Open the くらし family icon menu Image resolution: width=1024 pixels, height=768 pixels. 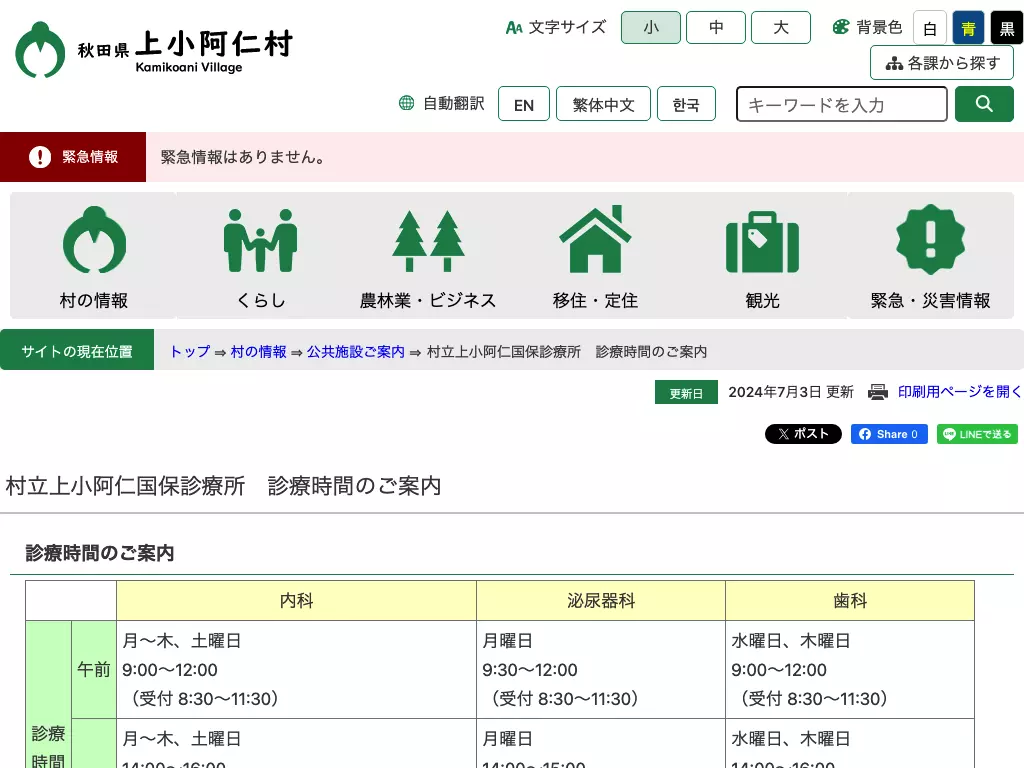(x=261, y=256)
